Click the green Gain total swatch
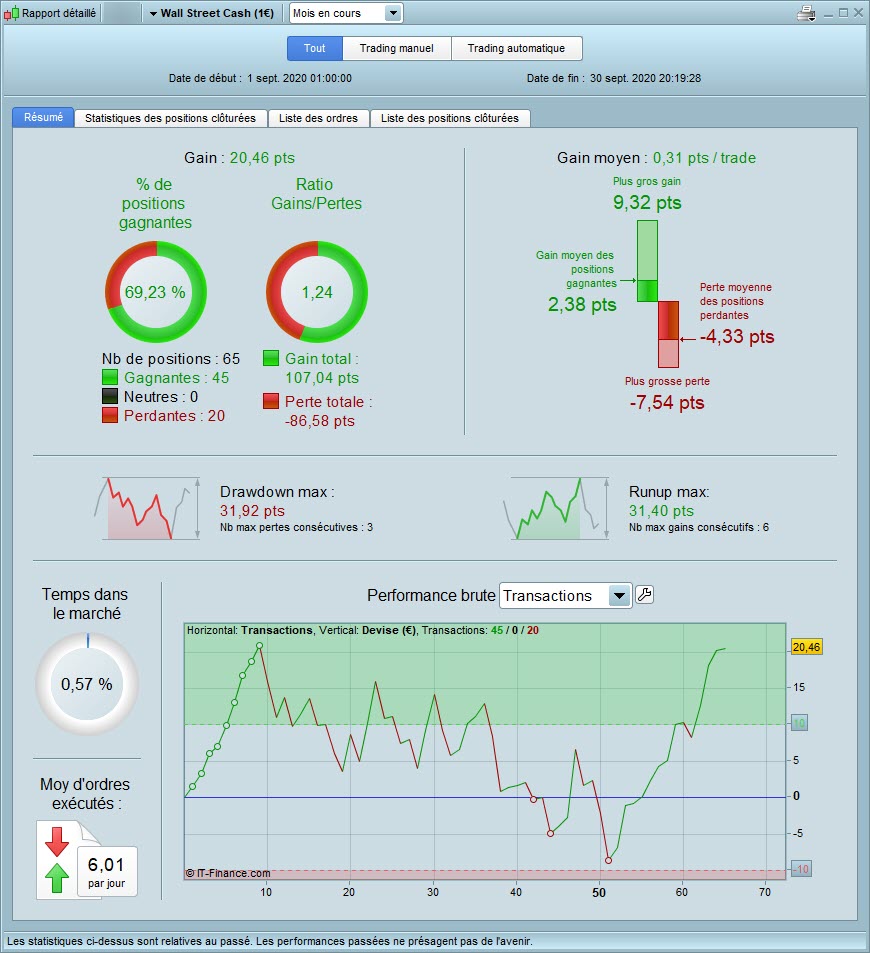 point(271,358)
